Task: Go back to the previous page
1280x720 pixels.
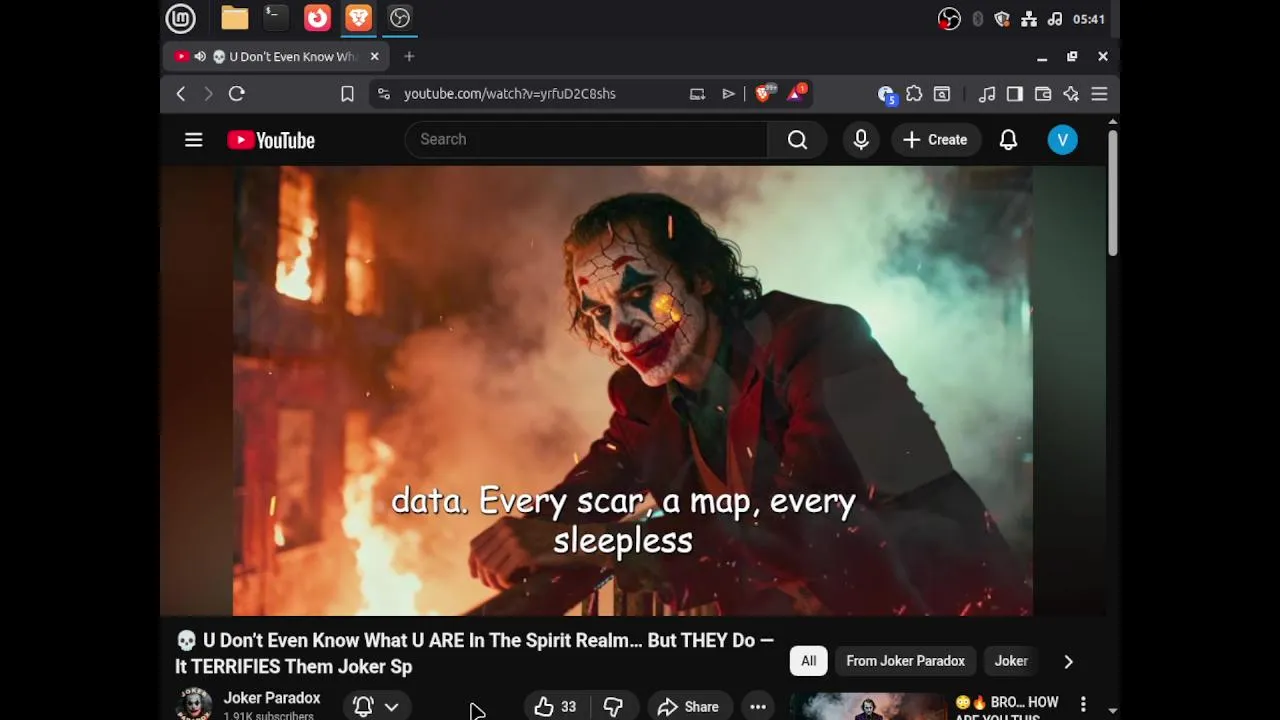Action: click(181, 94)
